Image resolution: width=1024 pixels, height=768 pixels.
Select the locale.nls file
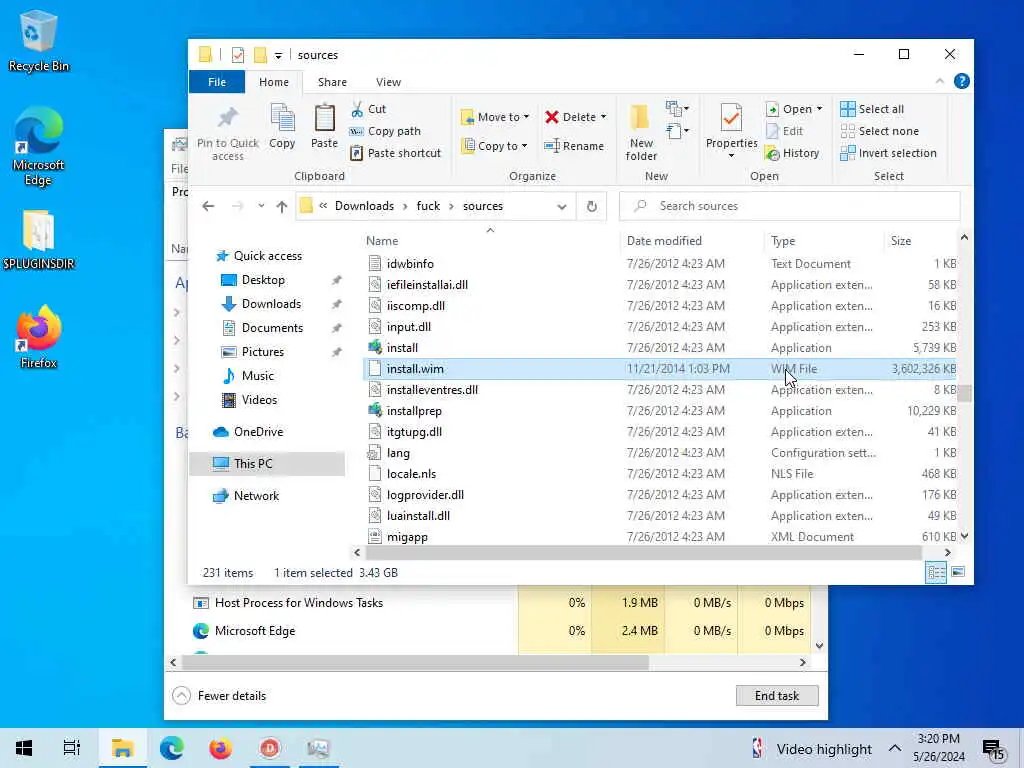click(x=411, y=474)
